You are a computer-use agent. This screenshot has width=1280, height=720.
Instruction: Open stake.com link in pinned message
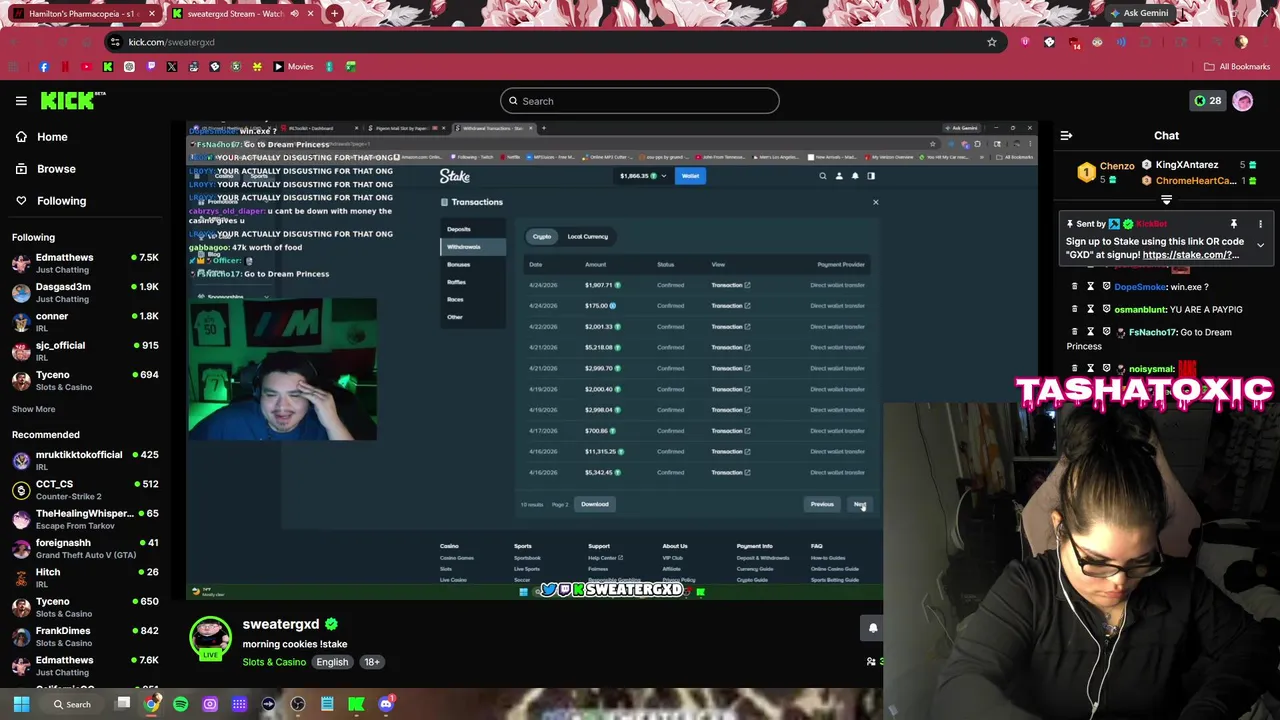point(1190,255)
